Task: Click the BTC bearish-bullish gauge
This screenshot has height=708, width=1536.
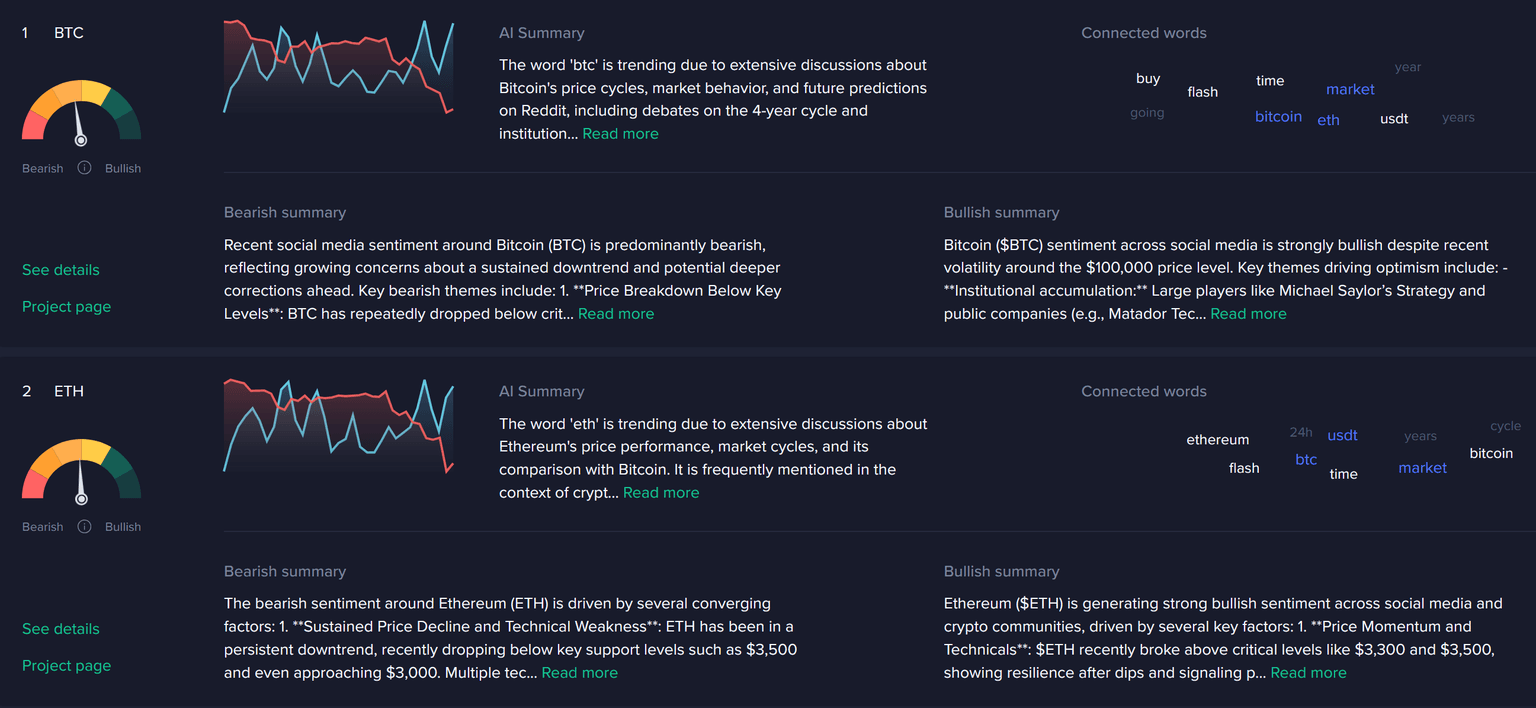Action: point(81,112)
